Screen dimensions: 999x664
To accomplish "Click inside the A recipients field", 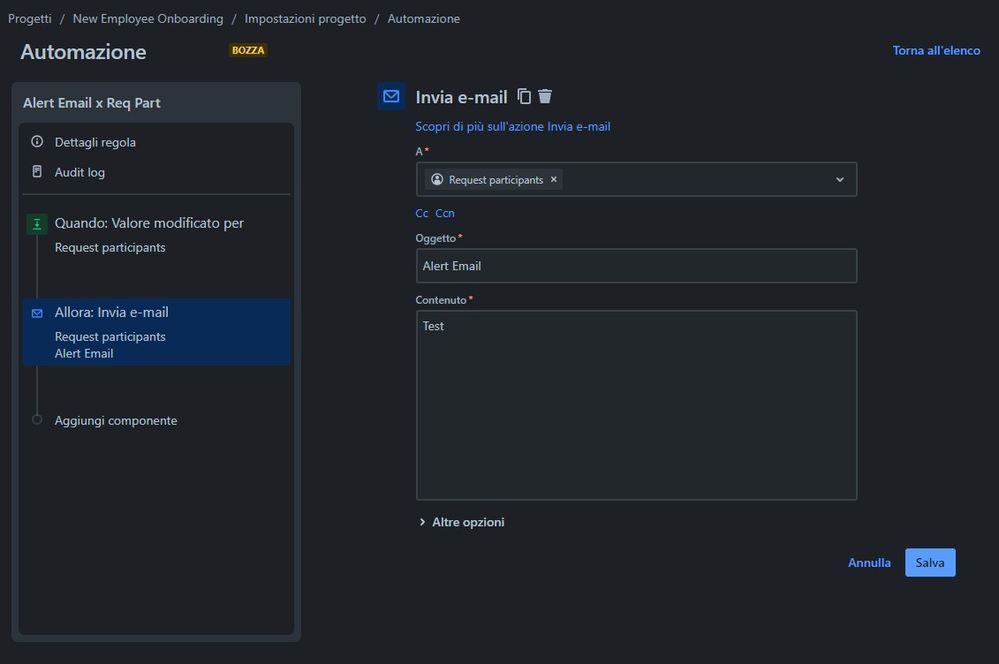I will (636, 179).
